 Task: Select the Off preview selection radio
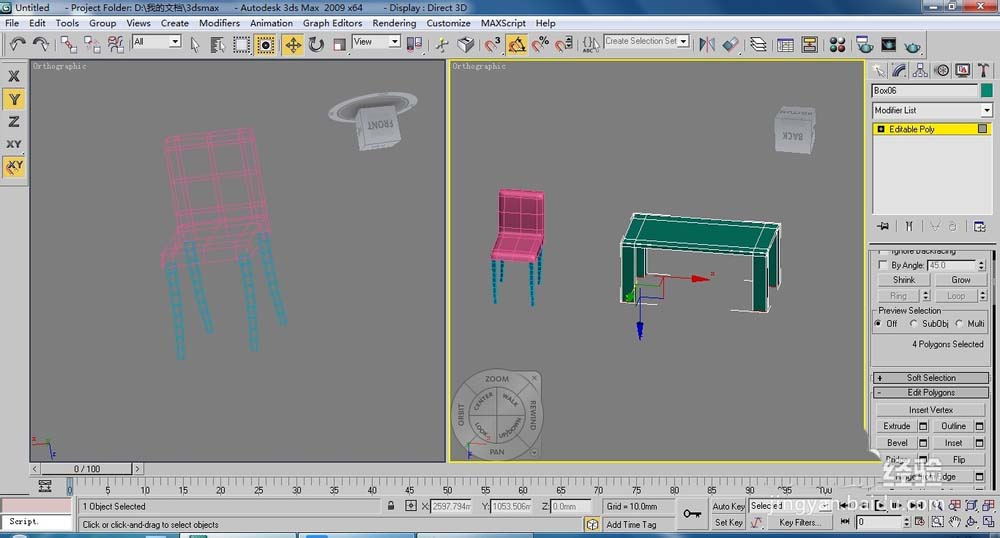pyautogui.click(x=879, y=323)
